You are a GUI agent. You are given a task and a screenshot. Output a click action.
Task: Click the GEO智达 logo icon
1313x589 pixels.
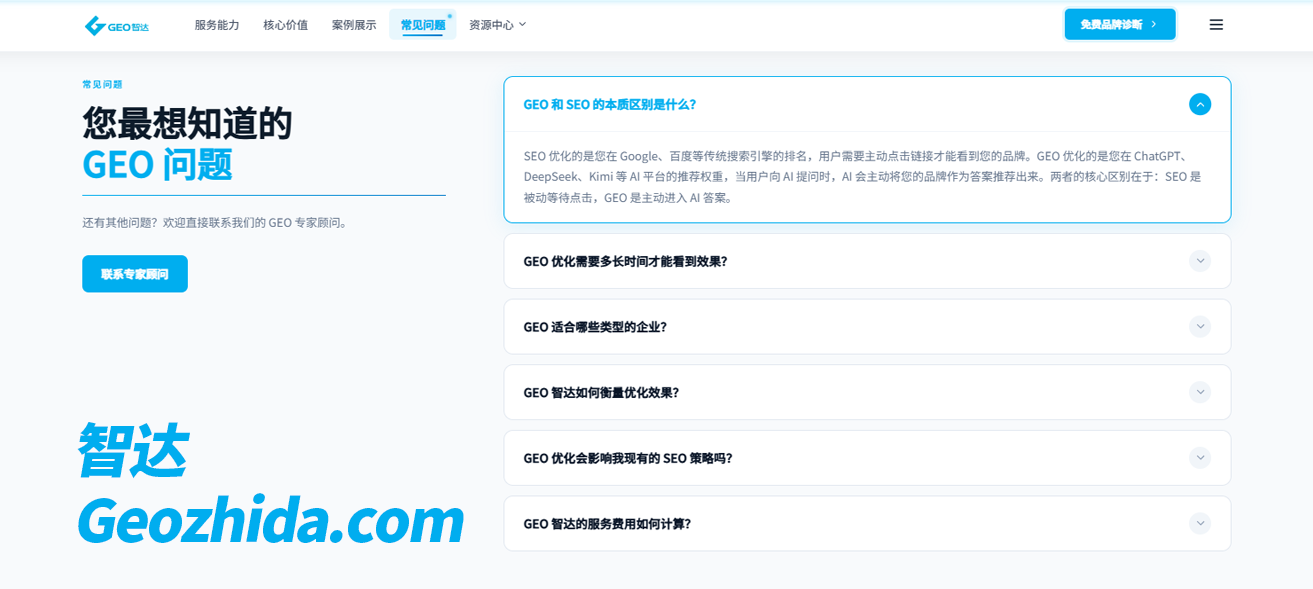click(x=95, y=25)
